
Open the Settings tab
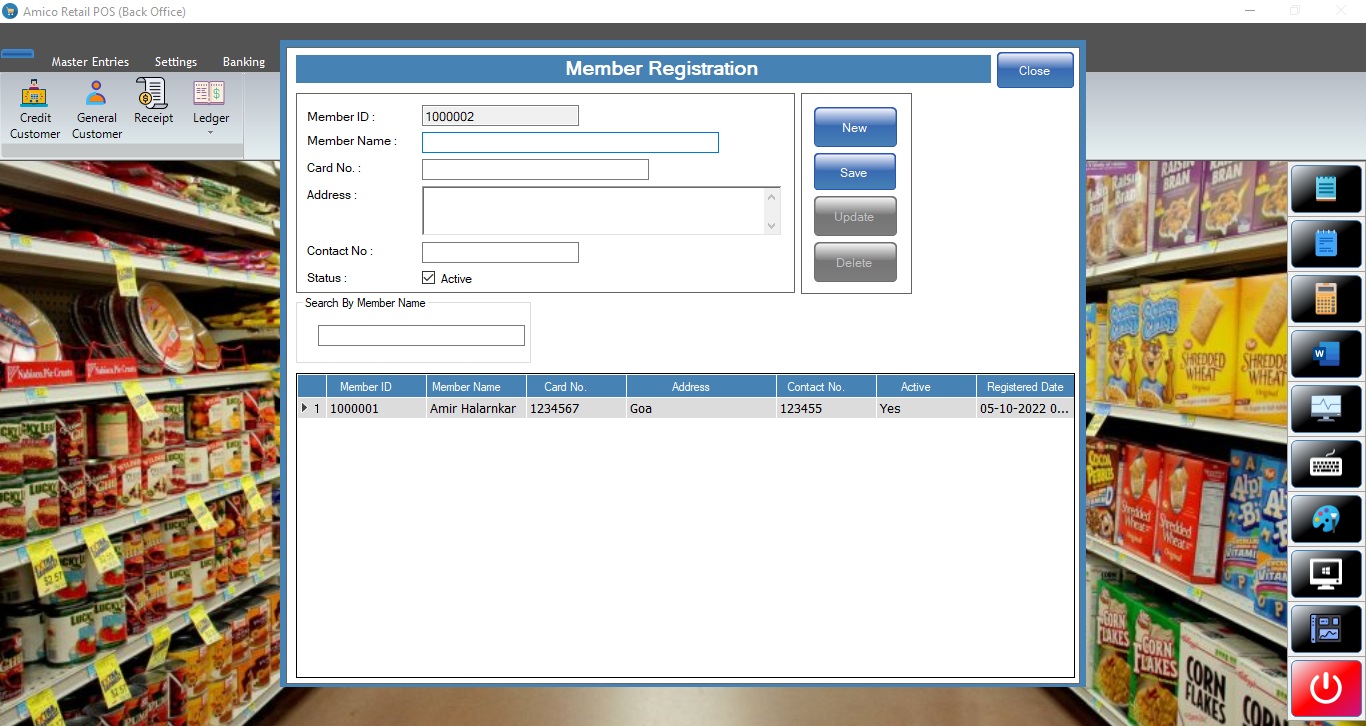click(x=176, y=62)
